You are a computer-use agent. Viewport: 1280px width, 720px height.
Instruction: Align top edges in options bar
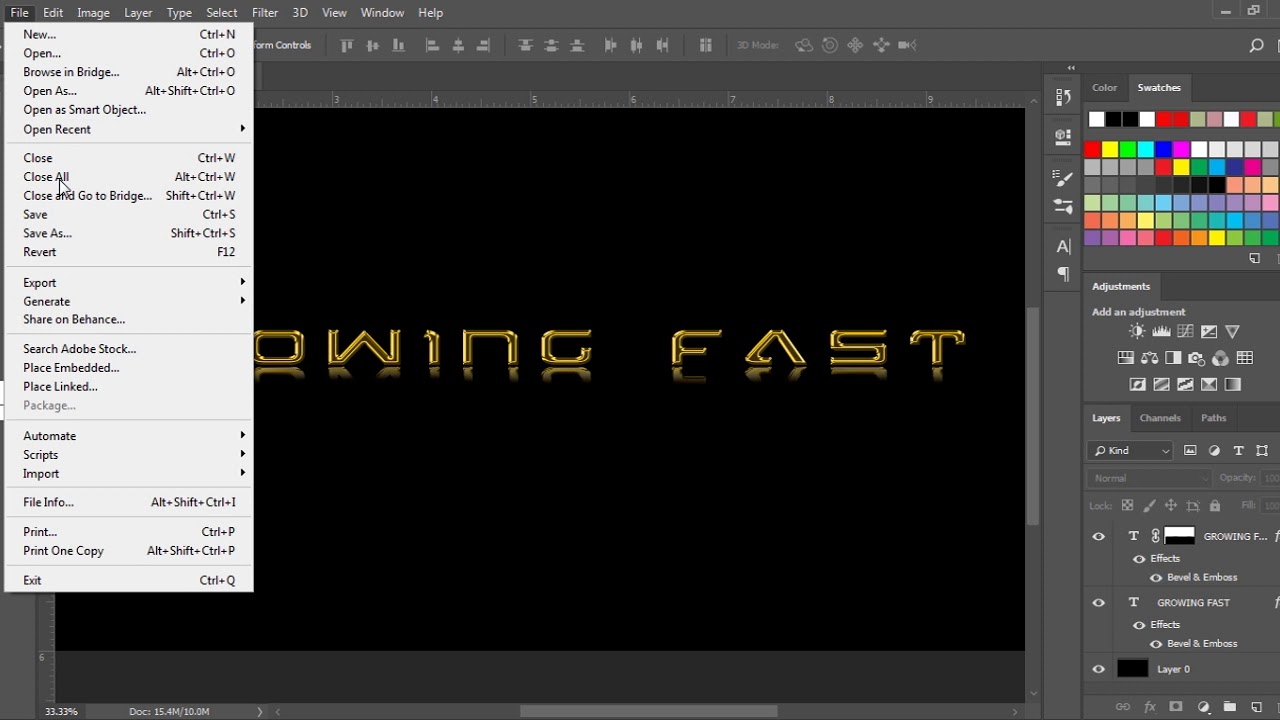[347, 45]
